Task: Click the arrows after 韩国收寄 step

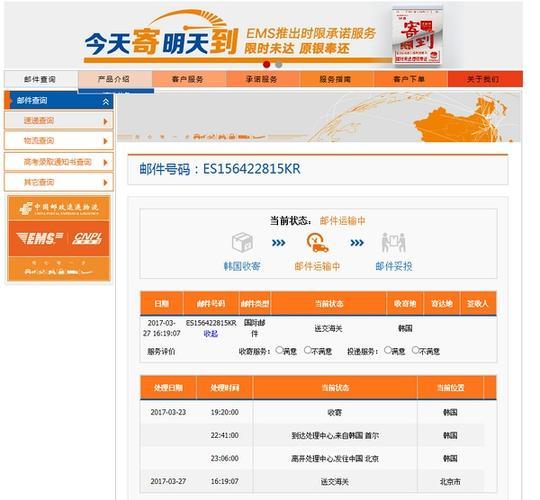Action: click(278, 243)
